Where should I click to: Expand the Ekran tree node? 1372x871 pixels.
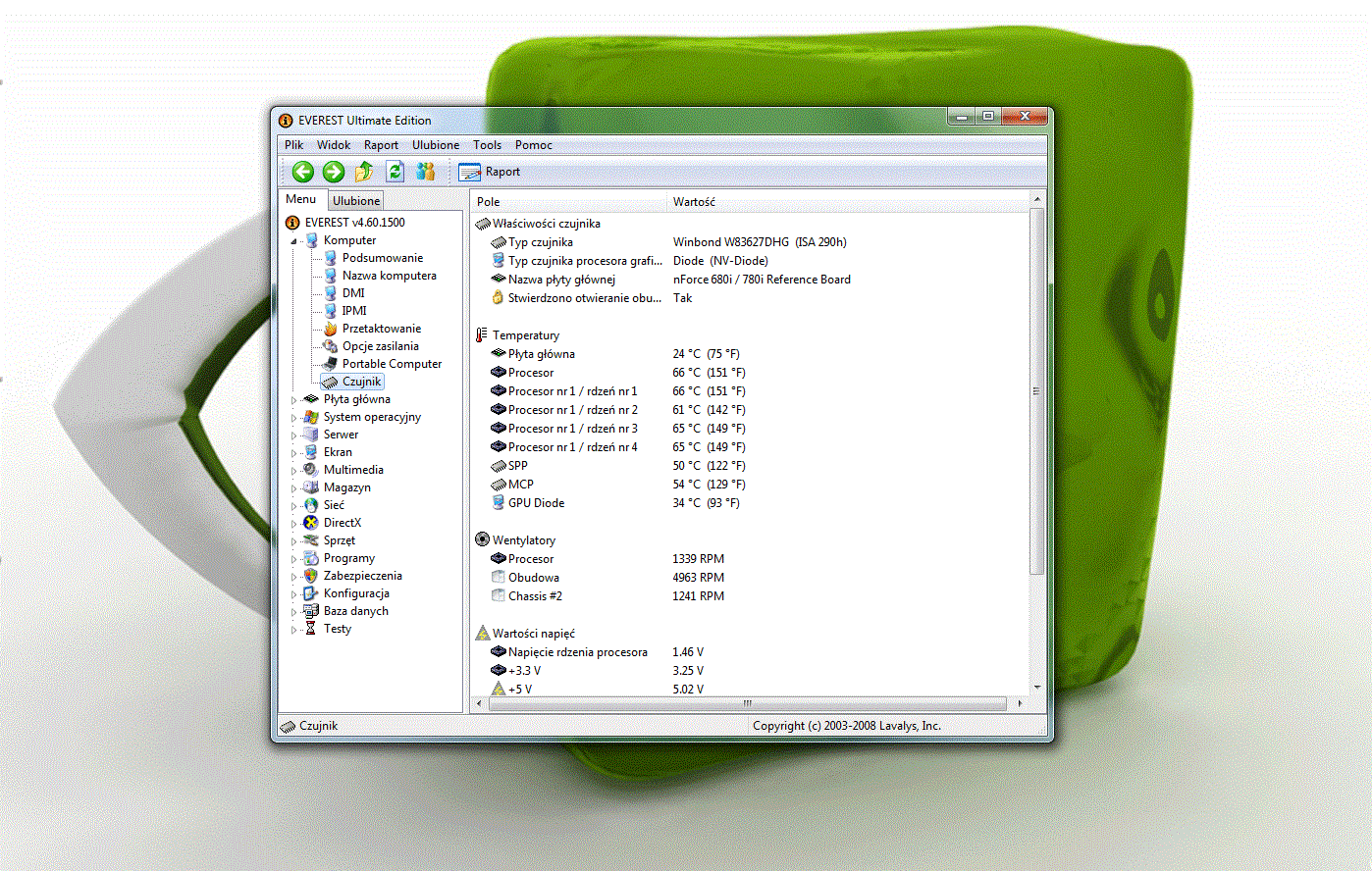click(293, 453)
